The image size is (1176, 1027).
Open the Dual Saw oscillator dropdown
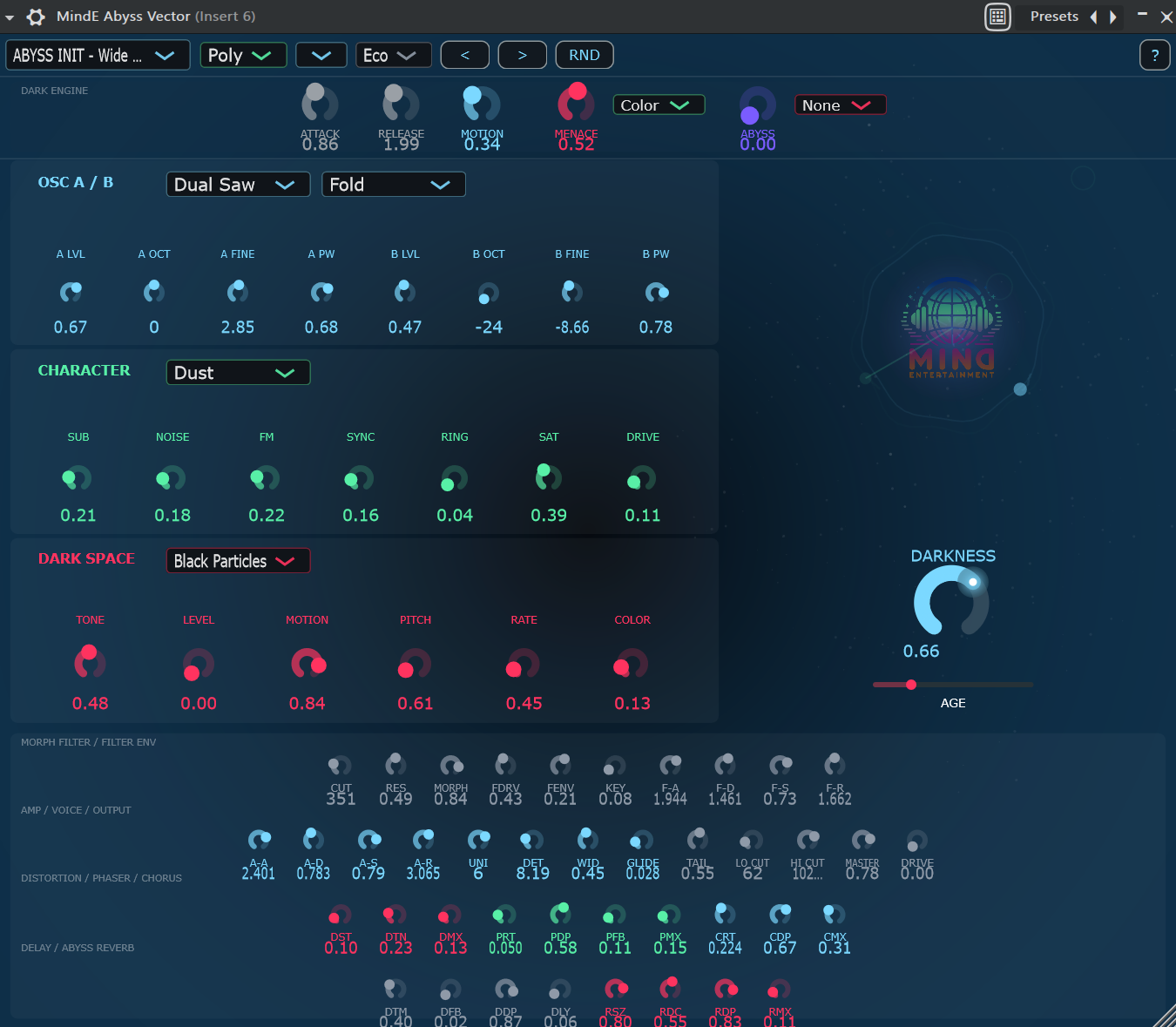point(238,185)
